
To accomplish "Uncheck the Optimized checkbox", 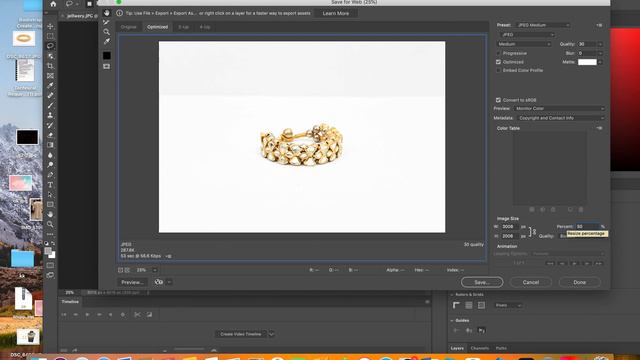I will click(x=498, y=62).
